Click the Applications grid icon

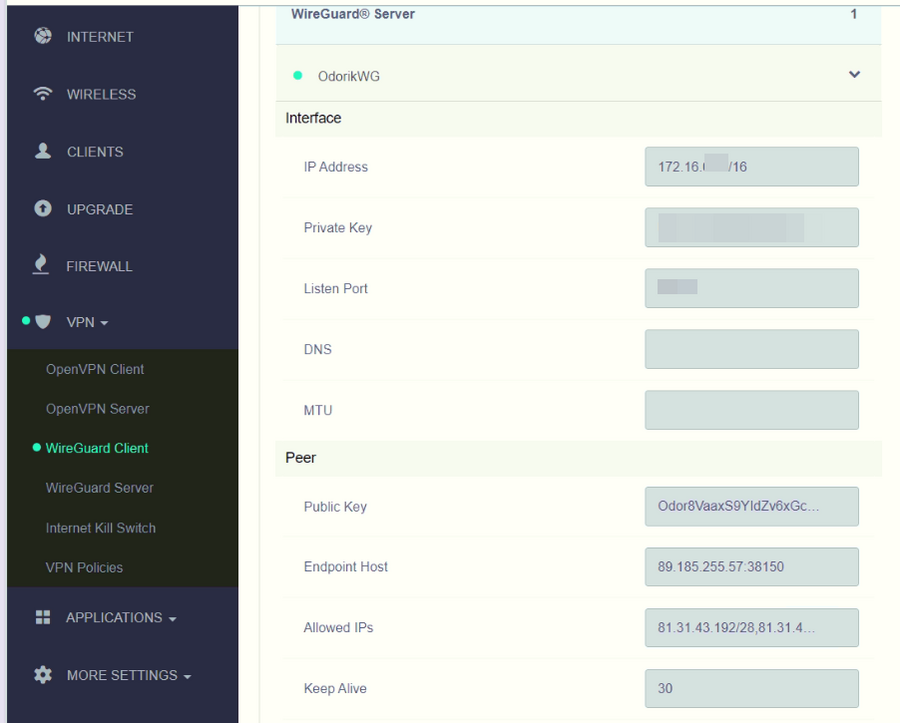(x=42, y=617)
